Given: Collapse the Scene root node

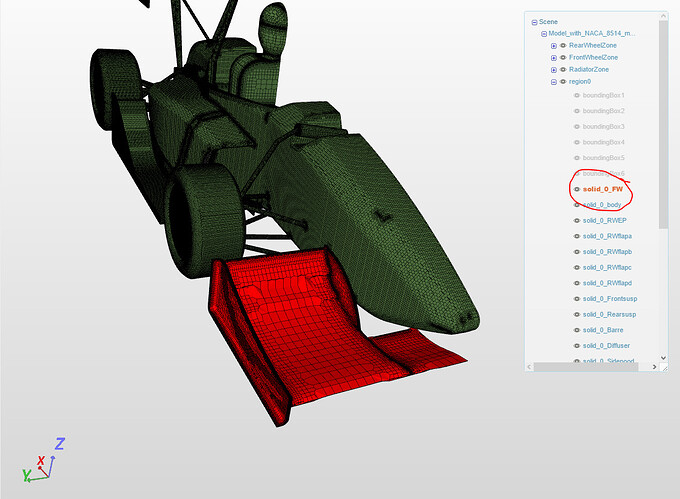Looking at the screenshot, I should click(534, 22).
